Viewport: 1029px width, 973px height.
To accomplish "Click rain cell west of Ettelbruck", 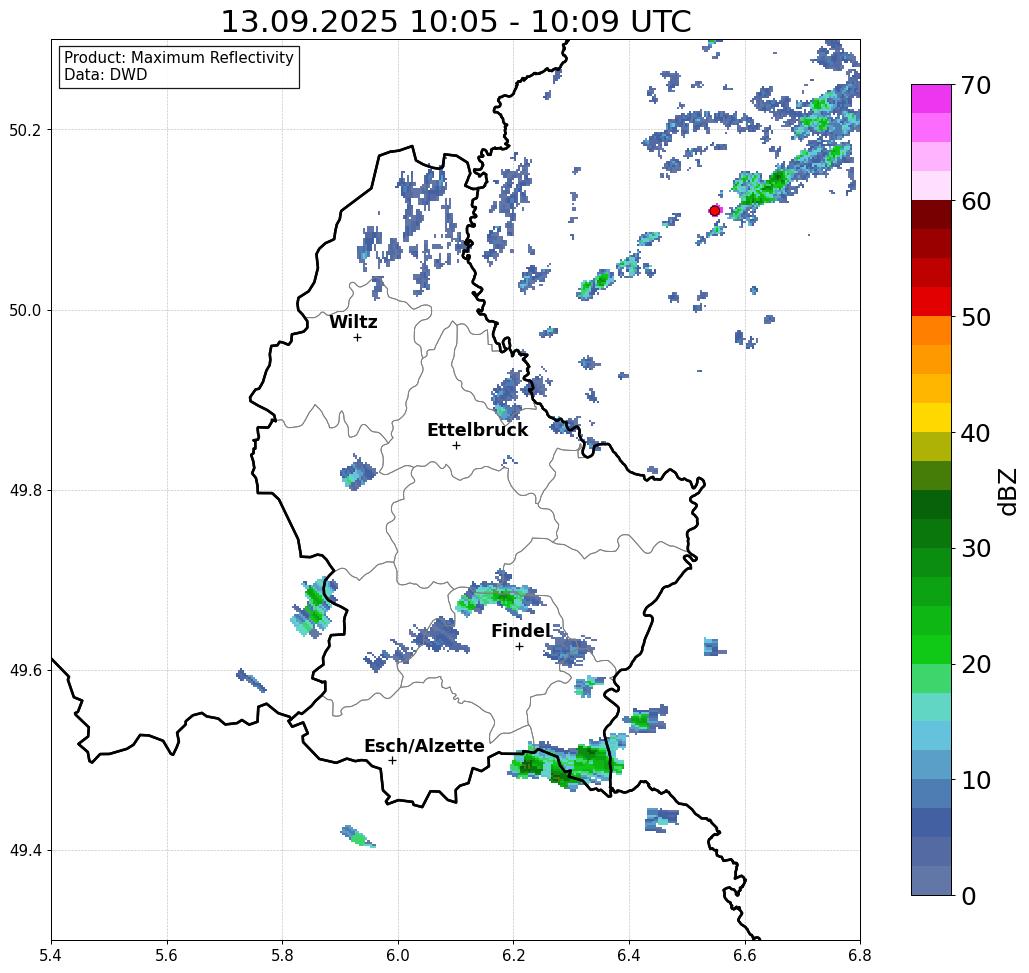I will click(x=358, y=472).
